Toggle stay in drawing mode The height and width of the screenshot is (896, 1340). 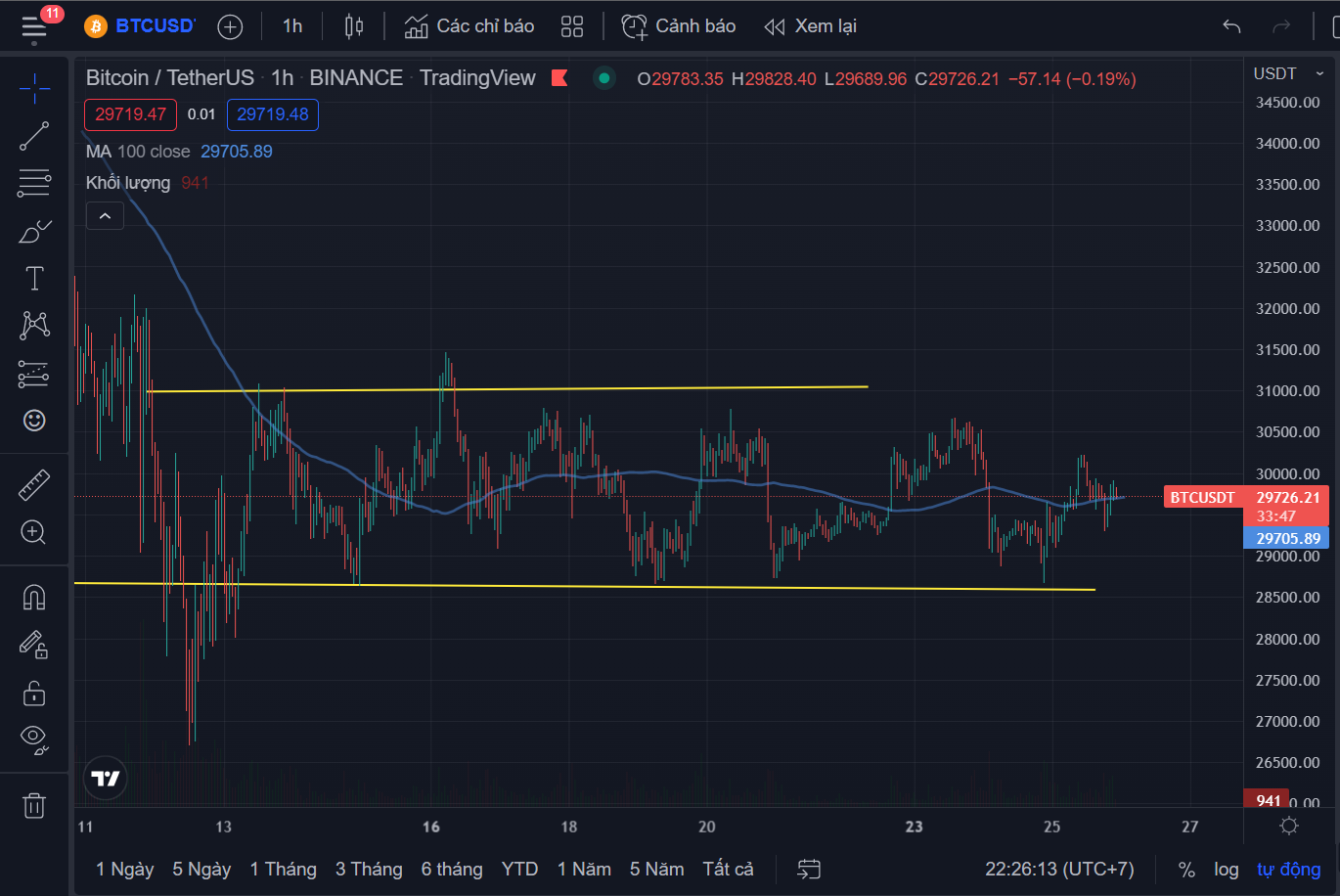(x=34, y=645)
